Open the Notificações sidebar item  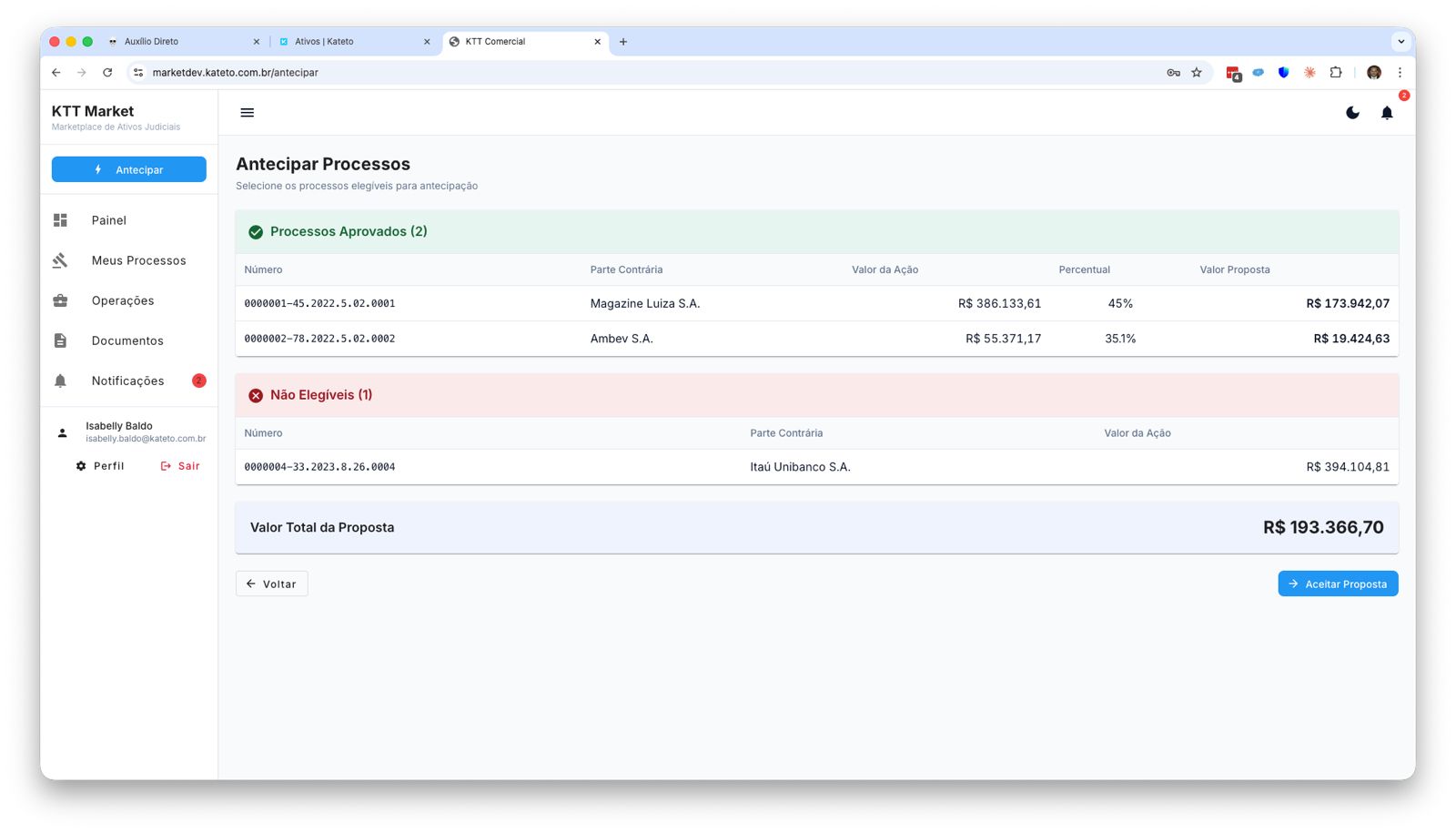[127, 381]
